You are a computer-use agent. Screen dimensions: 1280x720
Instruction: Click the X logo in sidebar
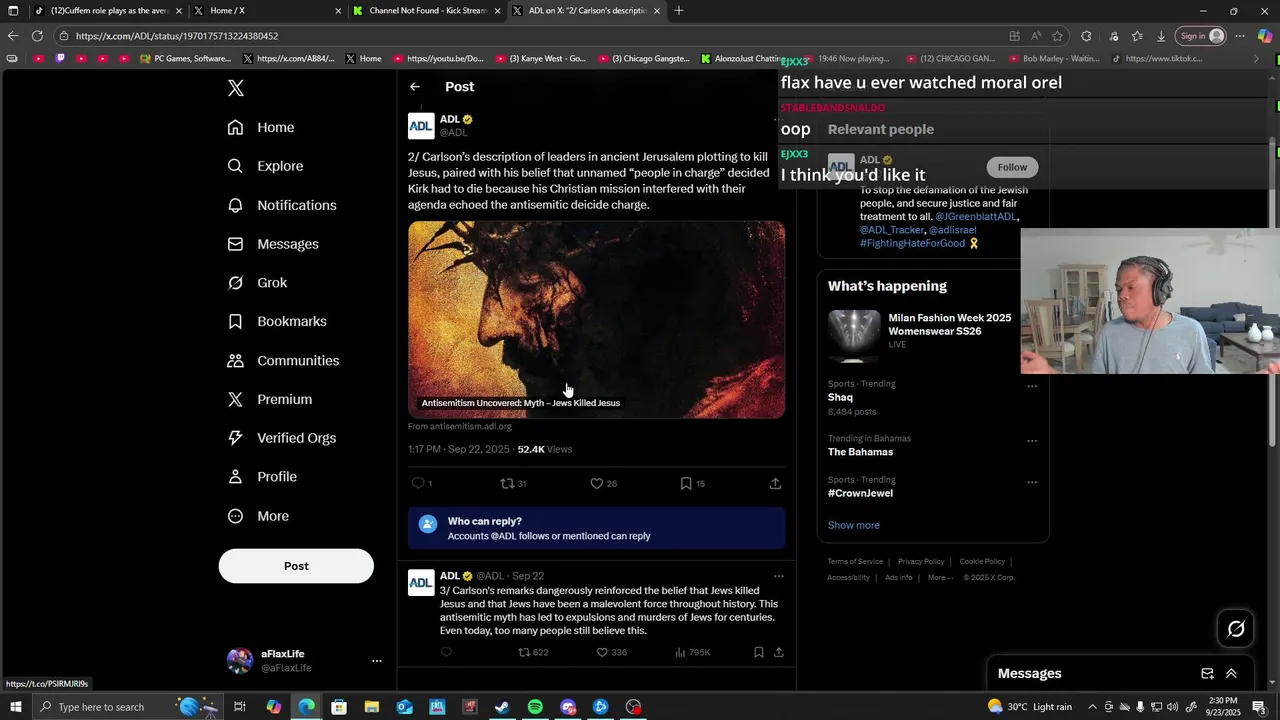click(236, 88)
